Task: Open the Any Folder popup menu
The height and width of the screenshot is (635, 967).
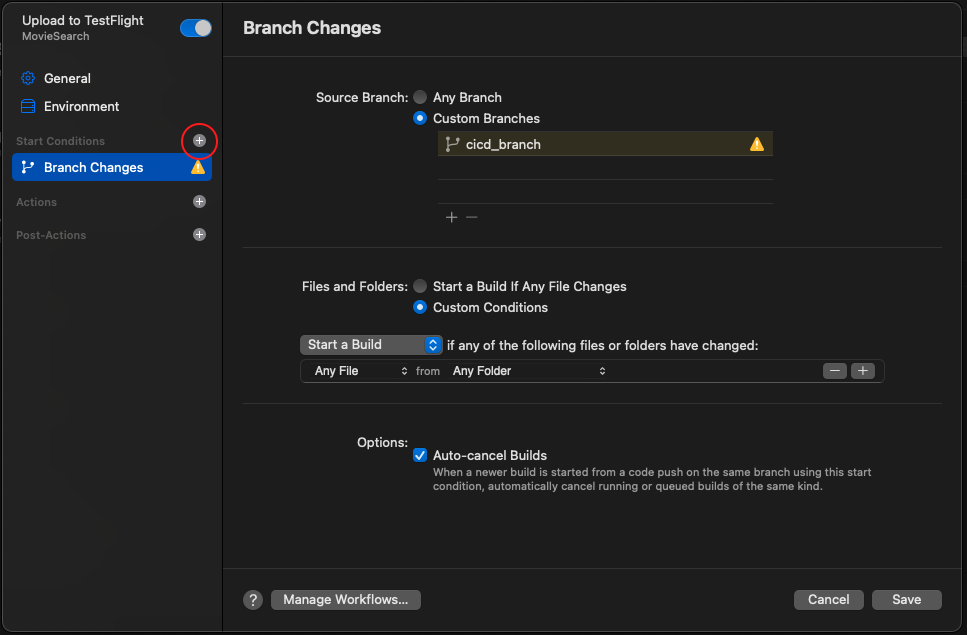Action: pyautogui.click(x=529, y=371)
